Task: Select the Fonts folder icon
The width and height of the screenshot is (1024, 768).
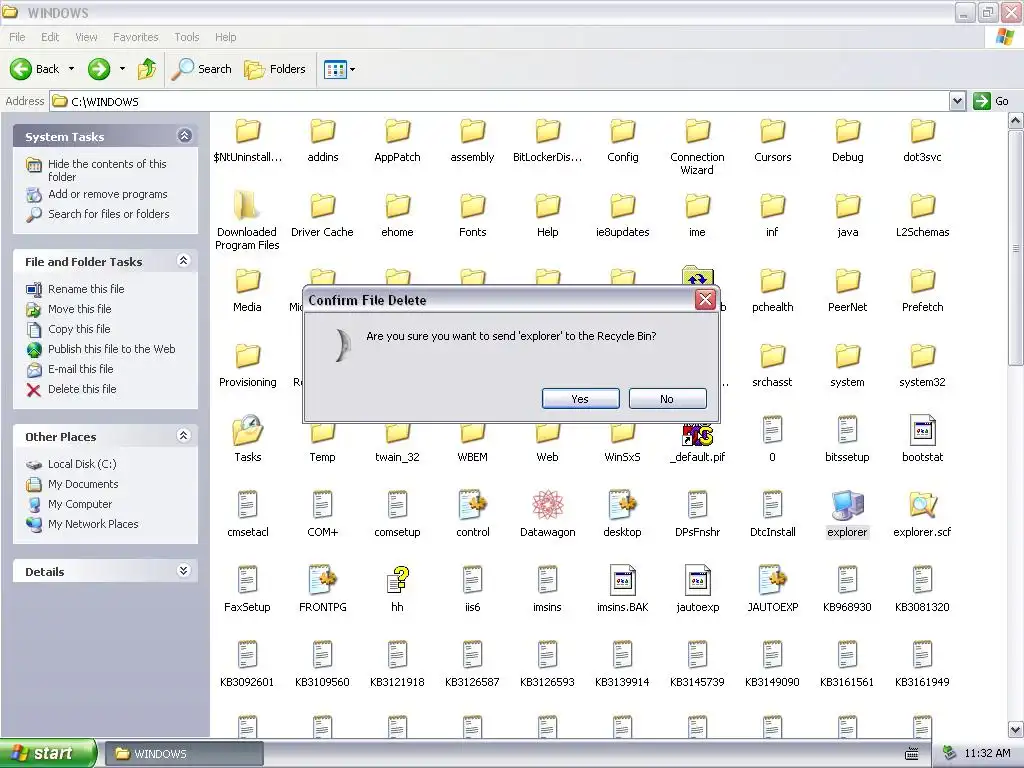Action: (x=472, y=204)
